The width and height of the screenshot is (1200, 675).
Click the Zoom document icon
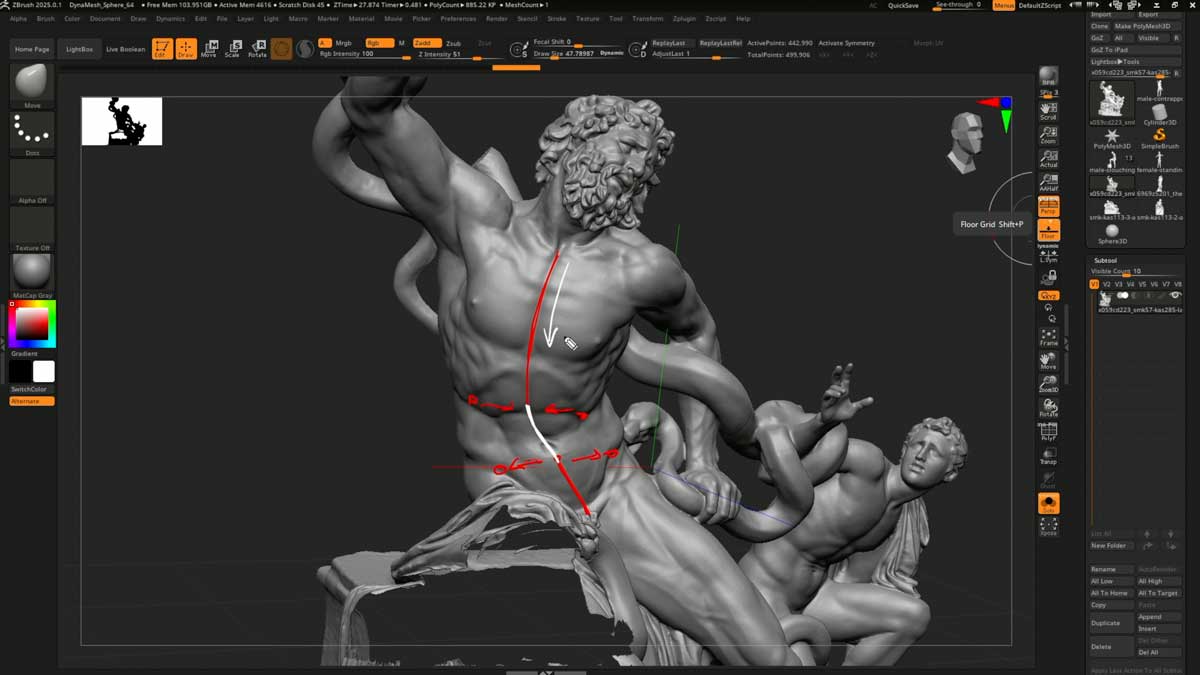click(x=1048, y=135)
